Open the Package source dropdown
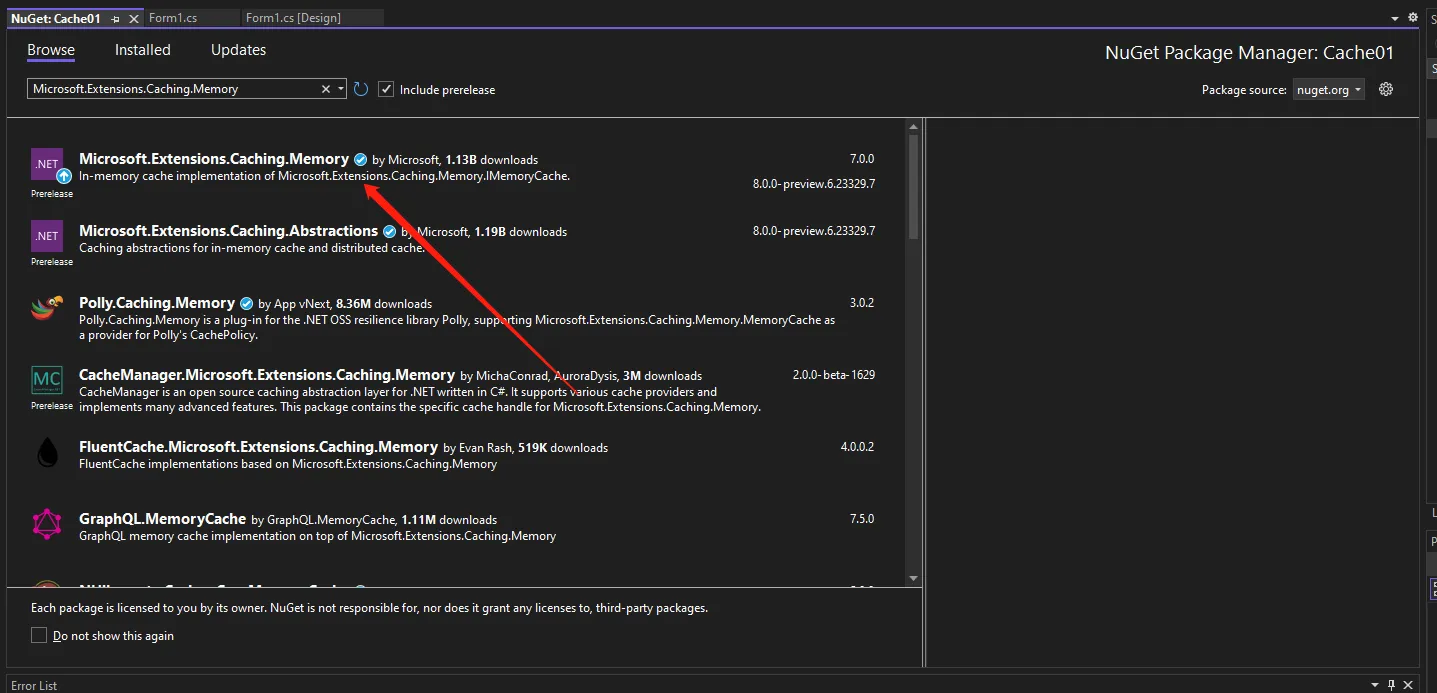Viewport: 1437px width, 693px height. click(1328, 89)
